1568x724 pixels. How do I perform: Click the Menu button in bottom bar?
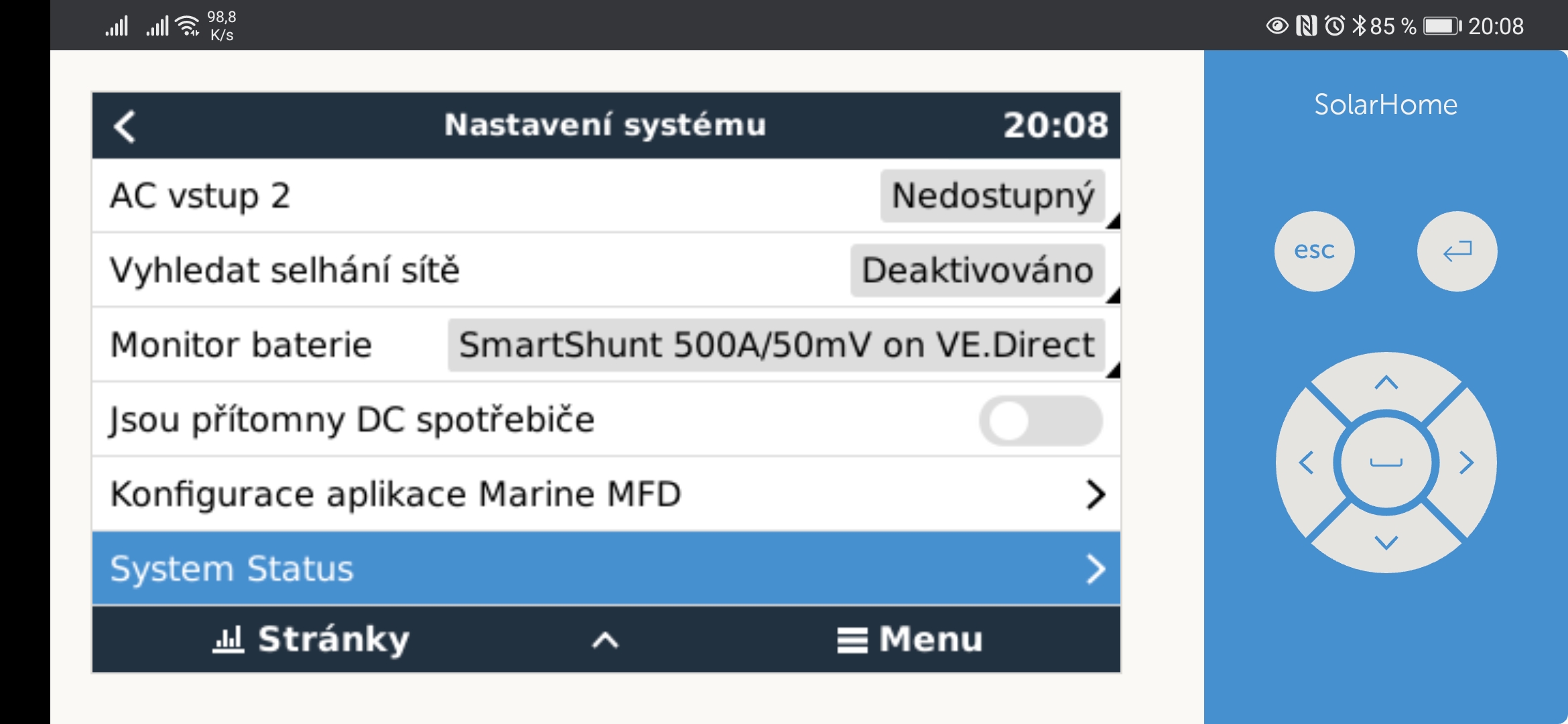(x=910, y=639)
